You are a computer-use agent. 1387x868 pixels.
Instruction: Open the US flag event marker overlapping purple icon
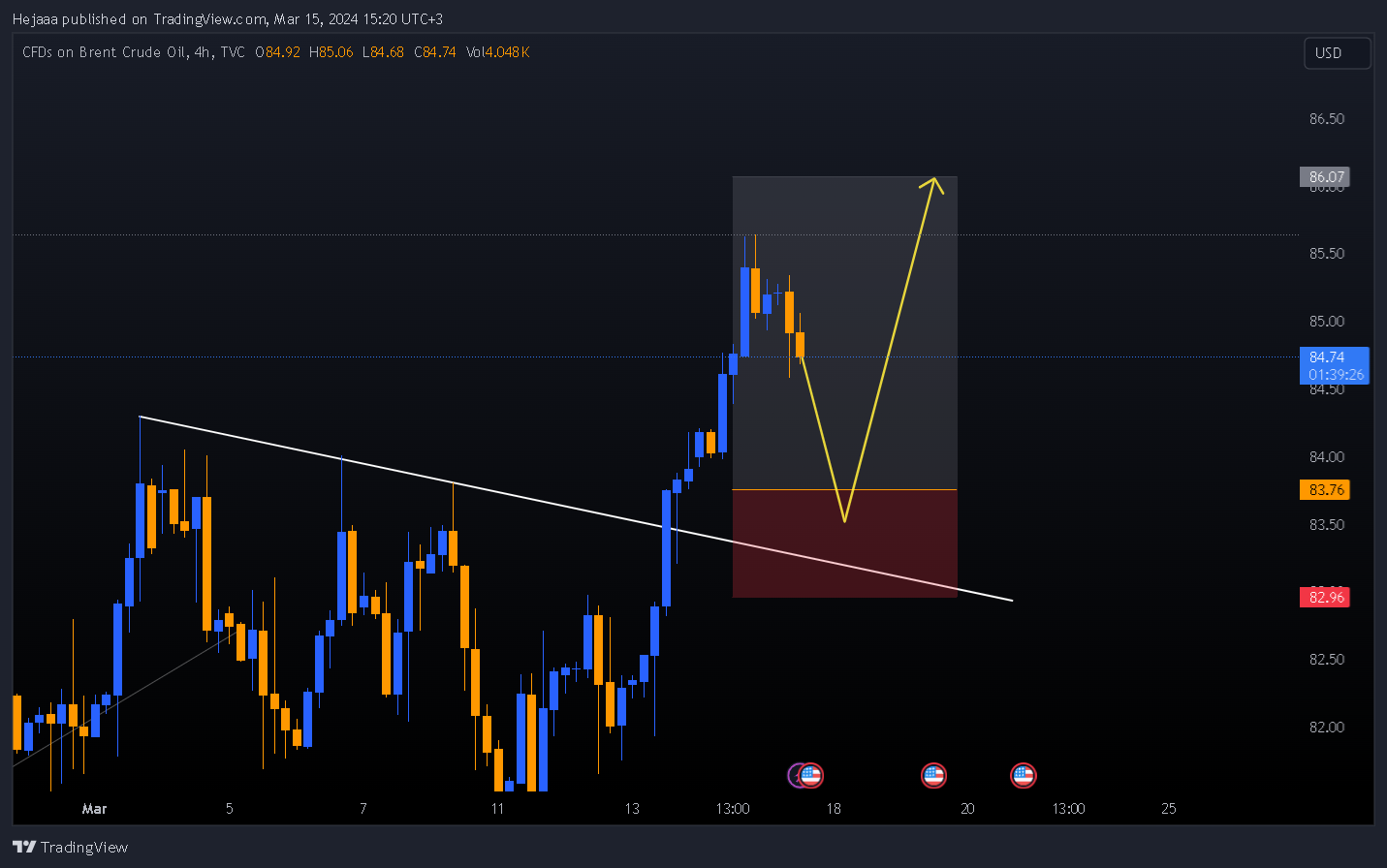tap(811, 775)
